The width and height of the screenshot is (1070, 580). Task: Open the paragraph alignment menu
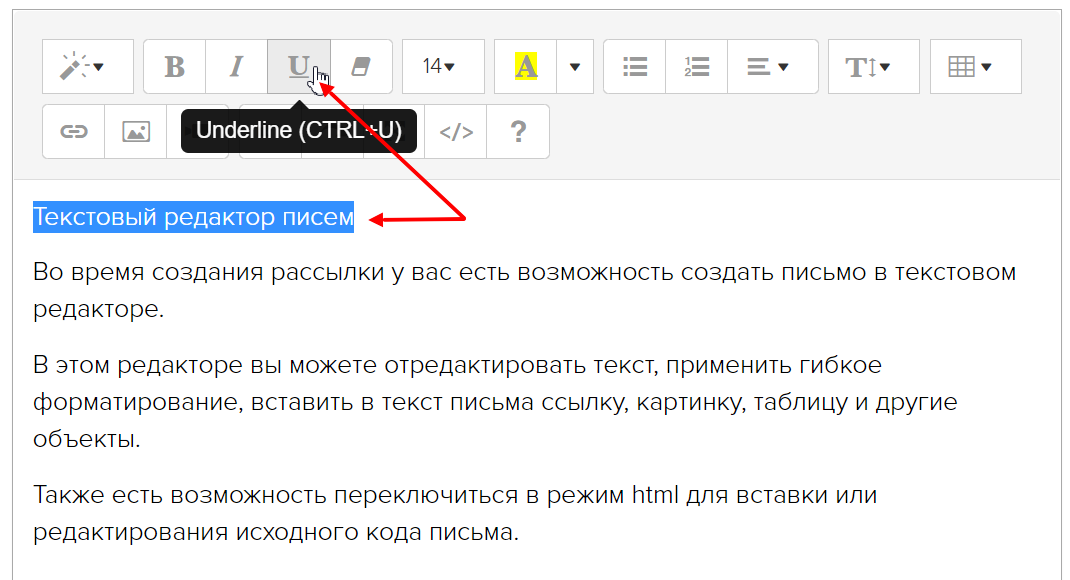coord(772,67)
